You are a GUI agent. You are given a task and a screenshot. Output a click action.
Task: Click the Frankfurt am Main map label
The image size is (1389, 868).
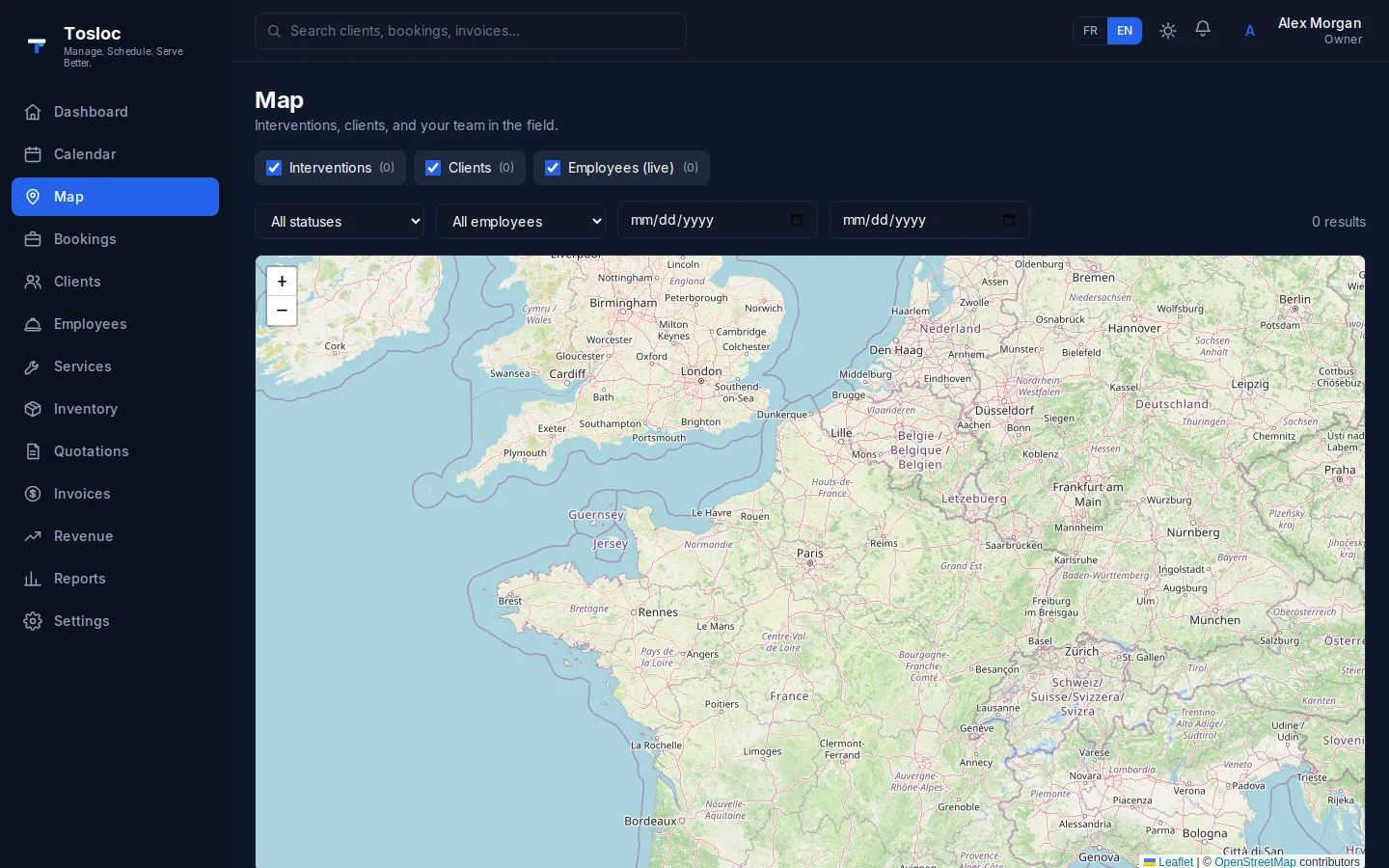pyautogui.click(x=1088, y=494)
